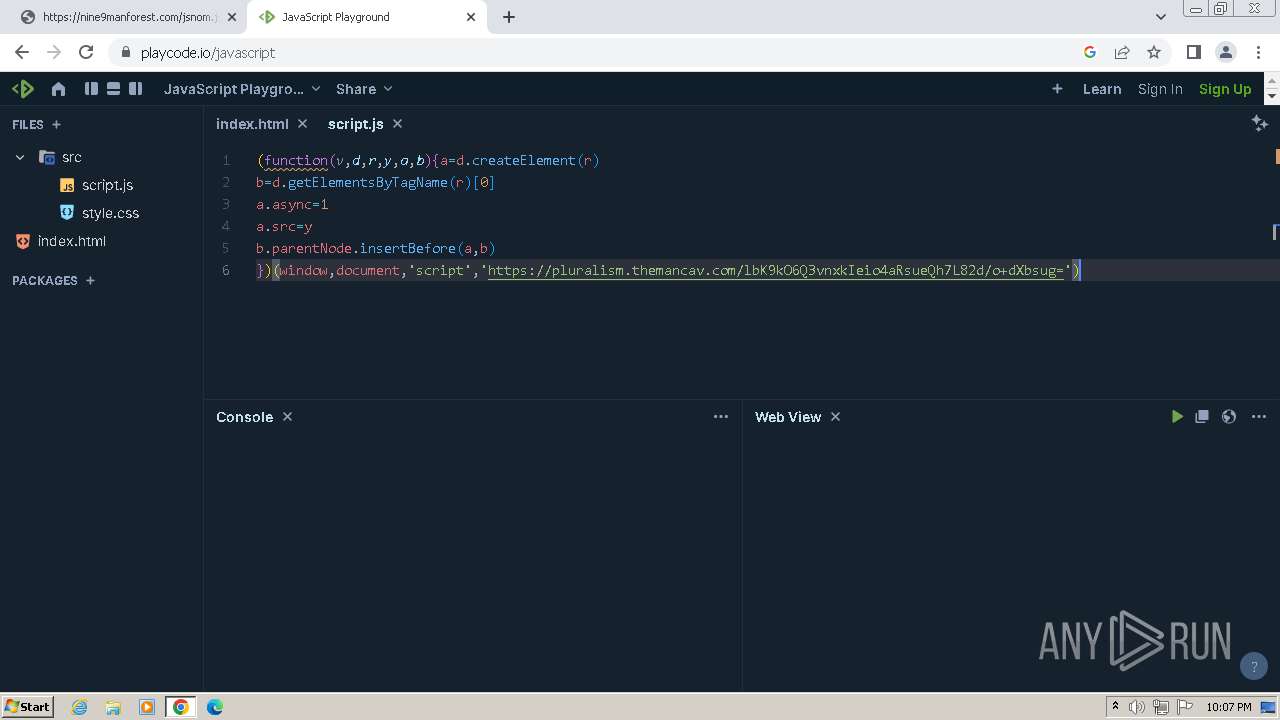Go to the home icon
The width and height of the screenshot is (1280, 720).
(58, 89)
